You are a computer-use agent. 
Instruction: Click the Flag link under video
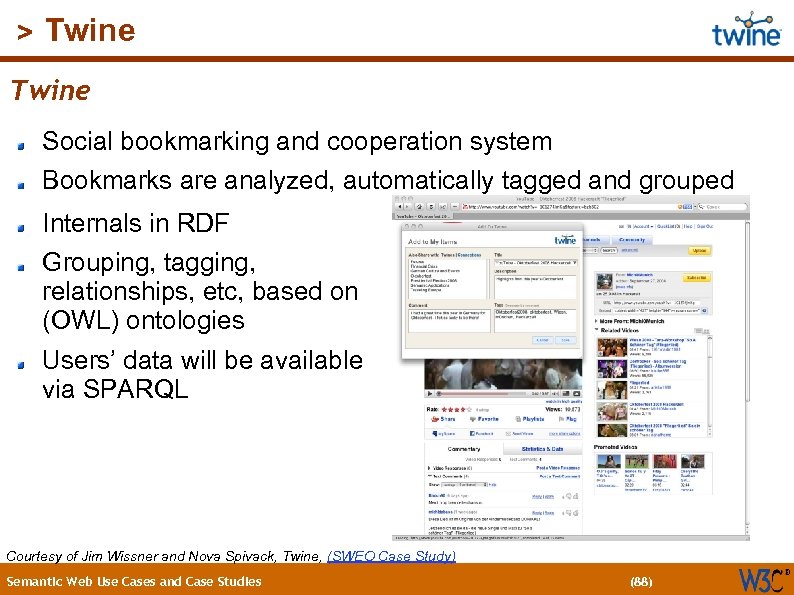click(x=568, y=419)
